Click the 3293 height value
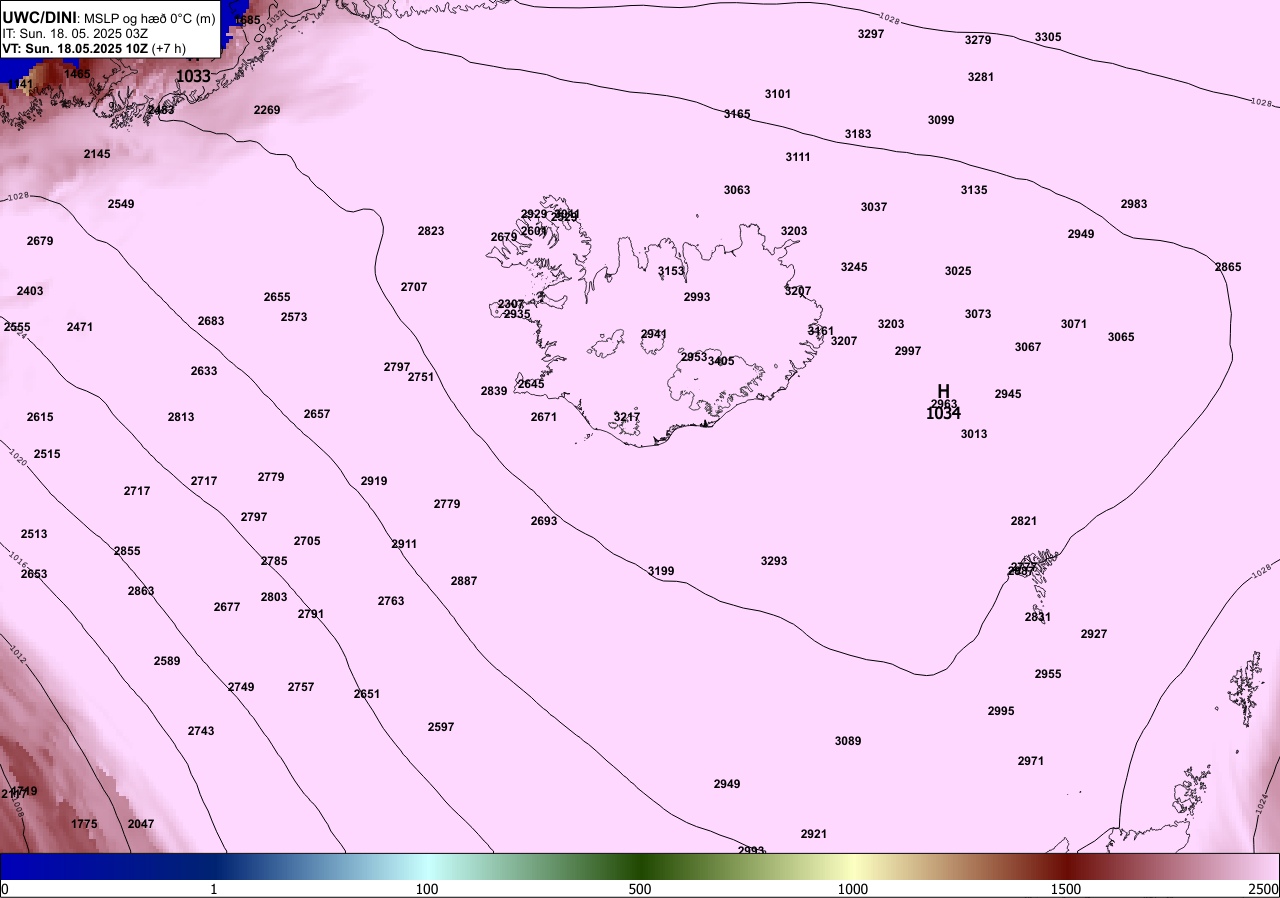 774,561
